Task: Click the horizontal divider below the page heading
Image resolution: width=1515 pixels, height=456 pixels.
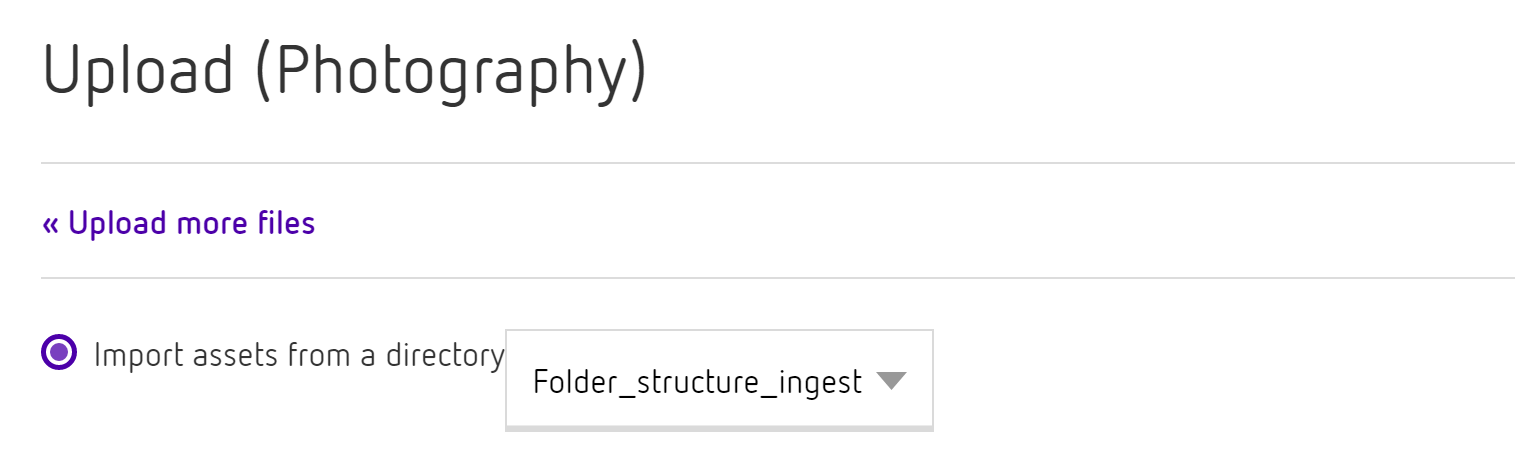Action: pyautogui.click(x=777, y=162)
